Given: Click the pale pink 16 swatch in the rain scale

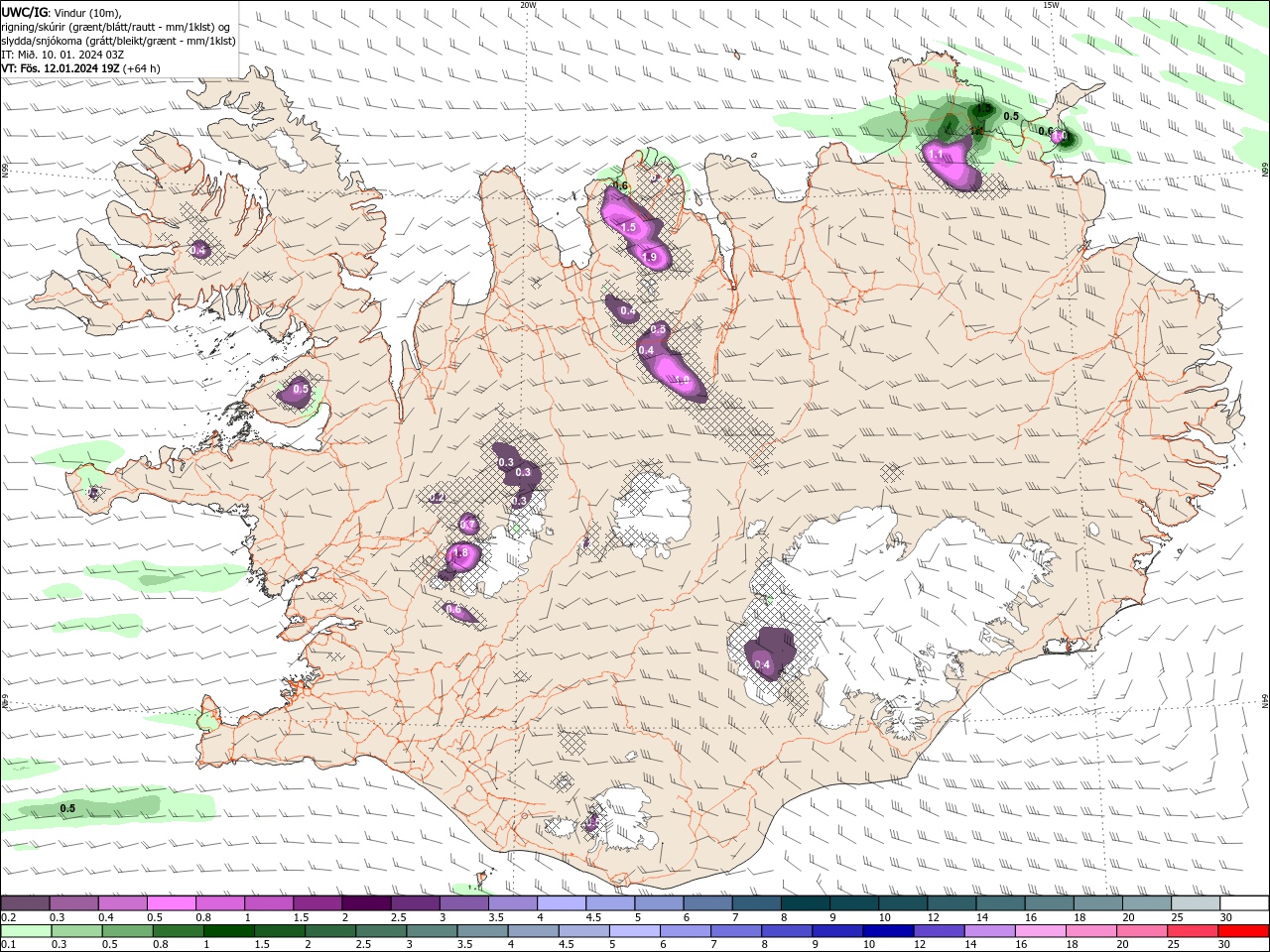Looking at the screenshot, I should (x=1039, y=931).
